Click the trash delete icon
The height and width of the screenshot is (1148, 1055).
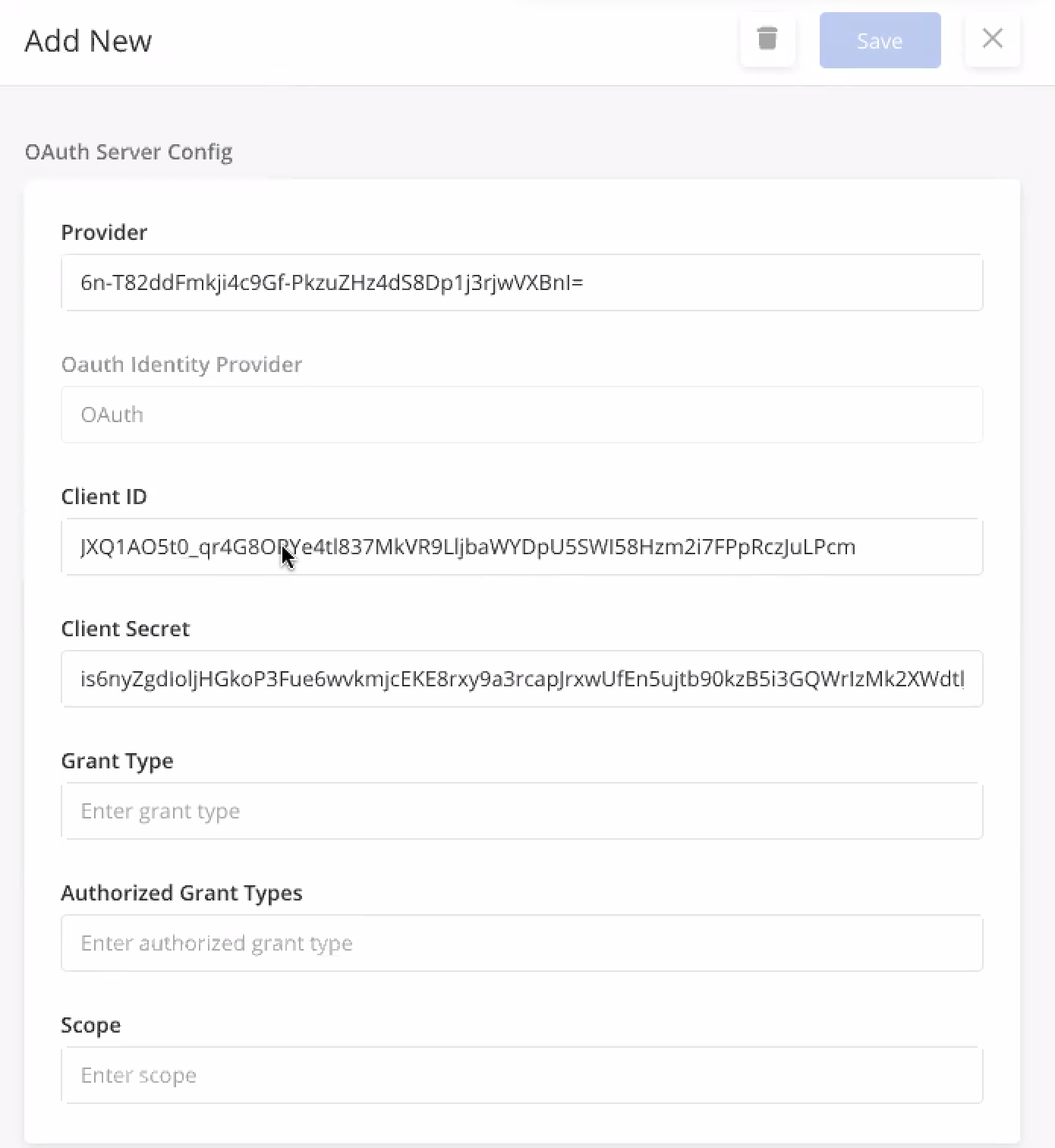tap(767, 39)
